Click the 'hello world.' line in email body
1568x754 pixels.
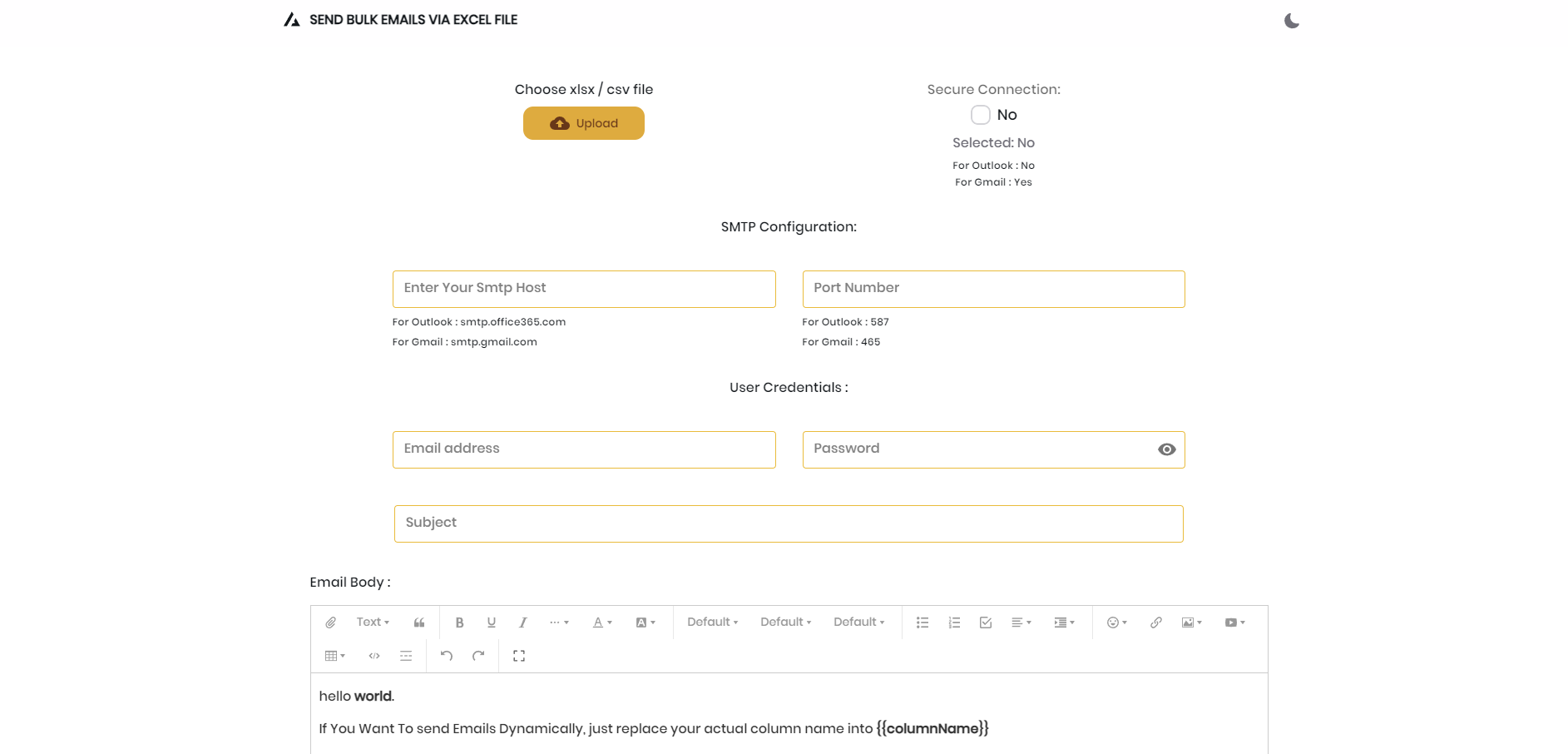(357, 696)
